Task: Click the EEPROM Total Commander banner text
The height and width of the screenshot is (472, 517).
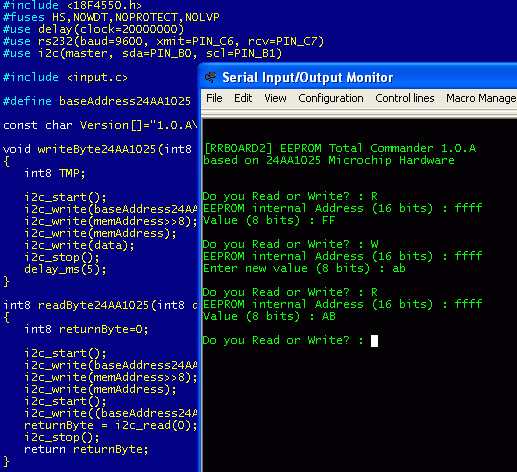Action: [340, 148]
